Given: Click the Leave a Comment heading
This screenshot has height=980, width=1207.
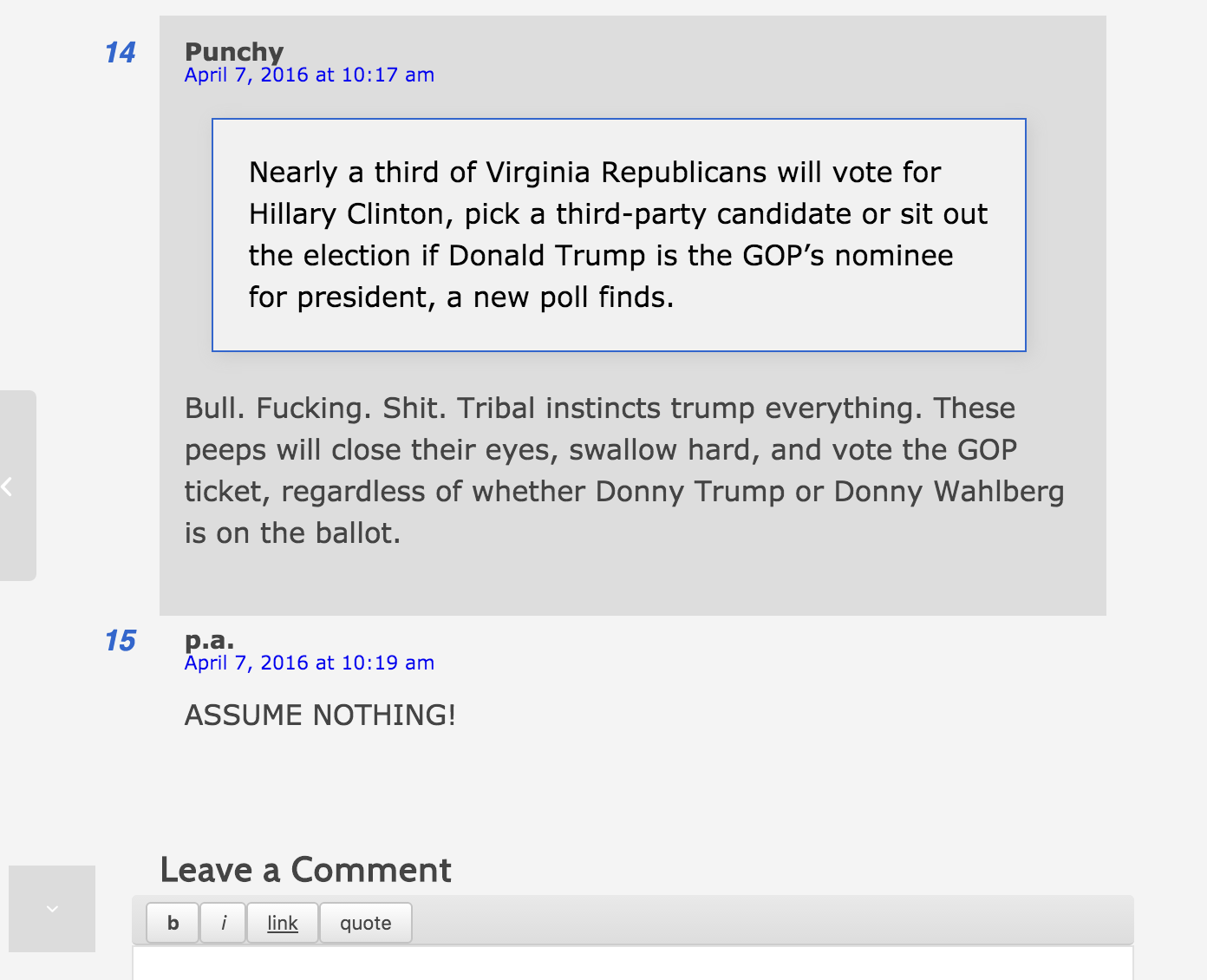Looking at the screenshot, I should pos(305,870).
